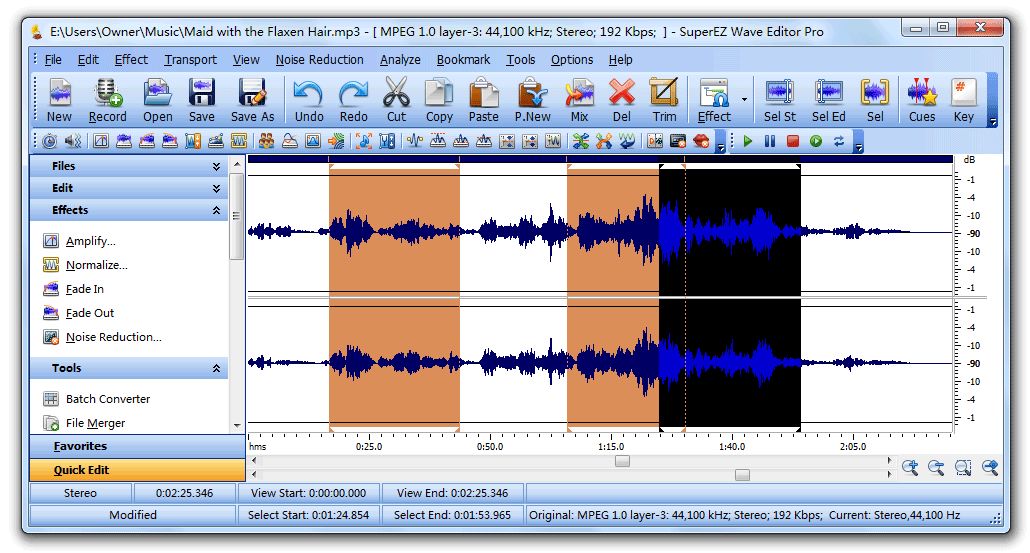The height and width of the screenshot is (553, 1030).
Task: Pause playback with the pause button
Action: click(770, 141)
